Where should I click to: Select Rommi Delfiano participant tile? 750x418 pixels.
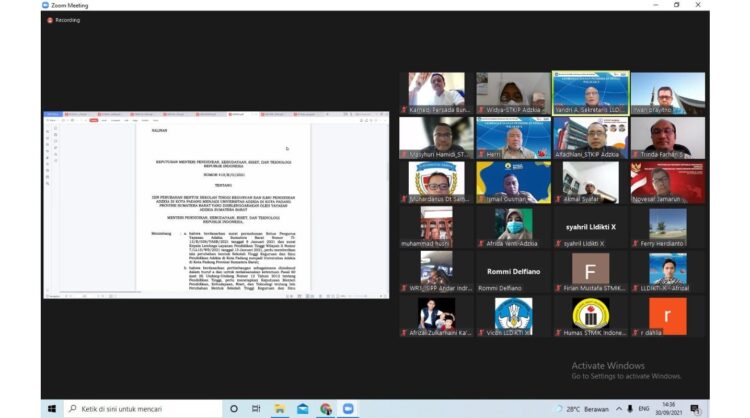[x=512, y=272]
